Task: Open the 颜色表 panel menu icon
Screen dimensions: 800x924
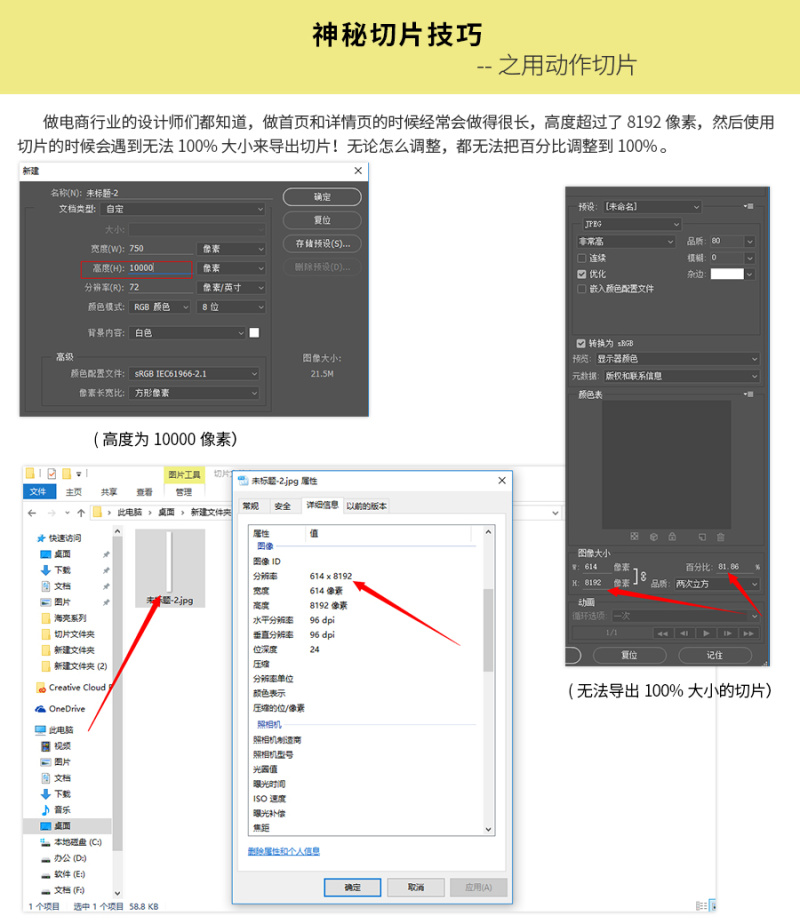Action: (749, 394)
